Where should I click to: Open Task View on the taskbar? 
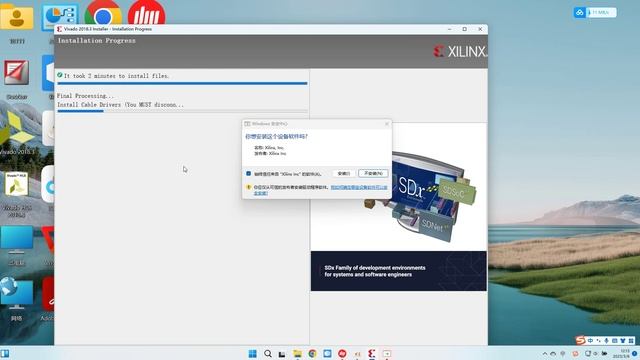(x=282, y=354)
